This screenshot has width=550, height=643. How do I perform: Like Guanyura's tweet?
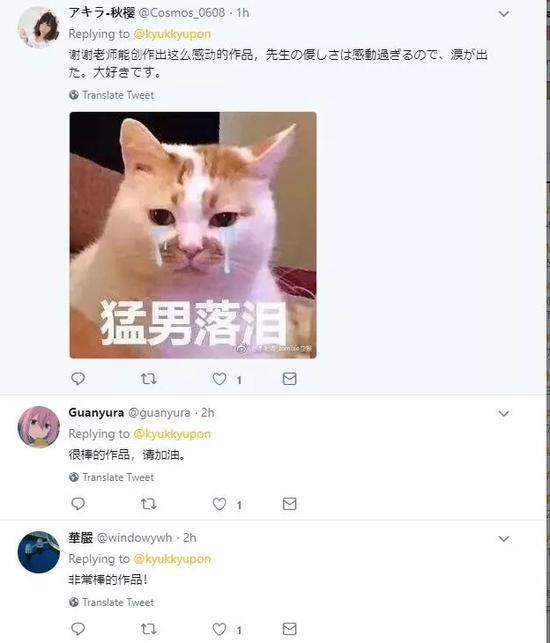[x=219, y=504]
